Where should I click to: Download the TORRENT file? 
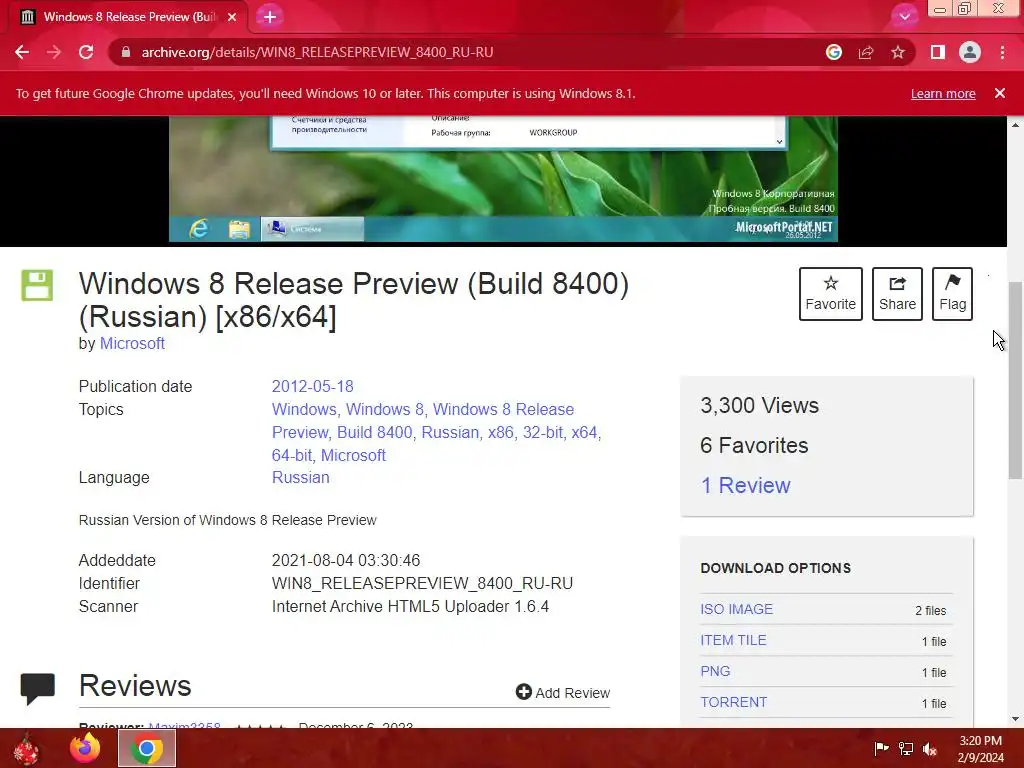[x=733, y=702]
